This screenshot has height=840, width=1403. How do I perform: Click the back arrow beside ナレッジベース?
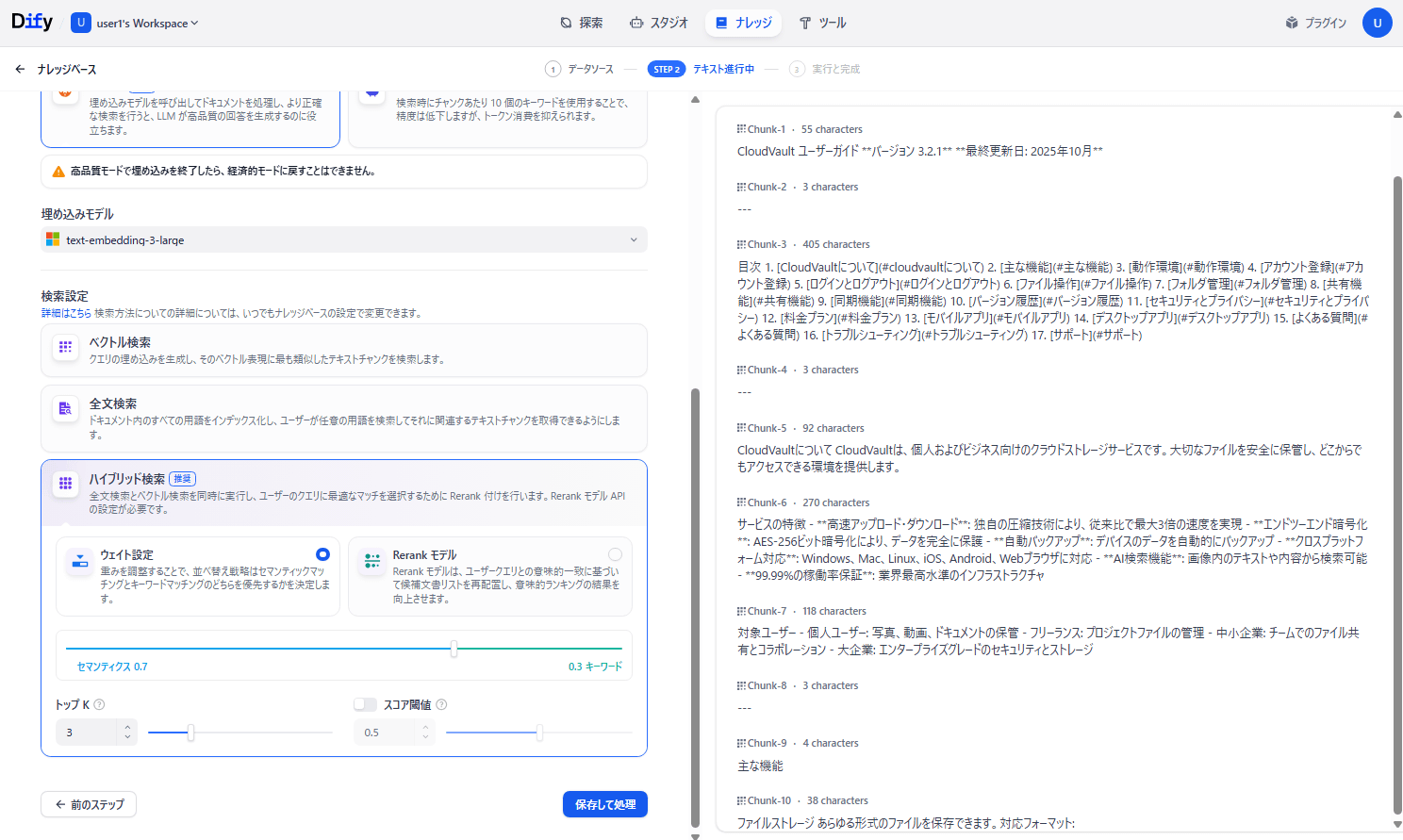pos(20,69)
